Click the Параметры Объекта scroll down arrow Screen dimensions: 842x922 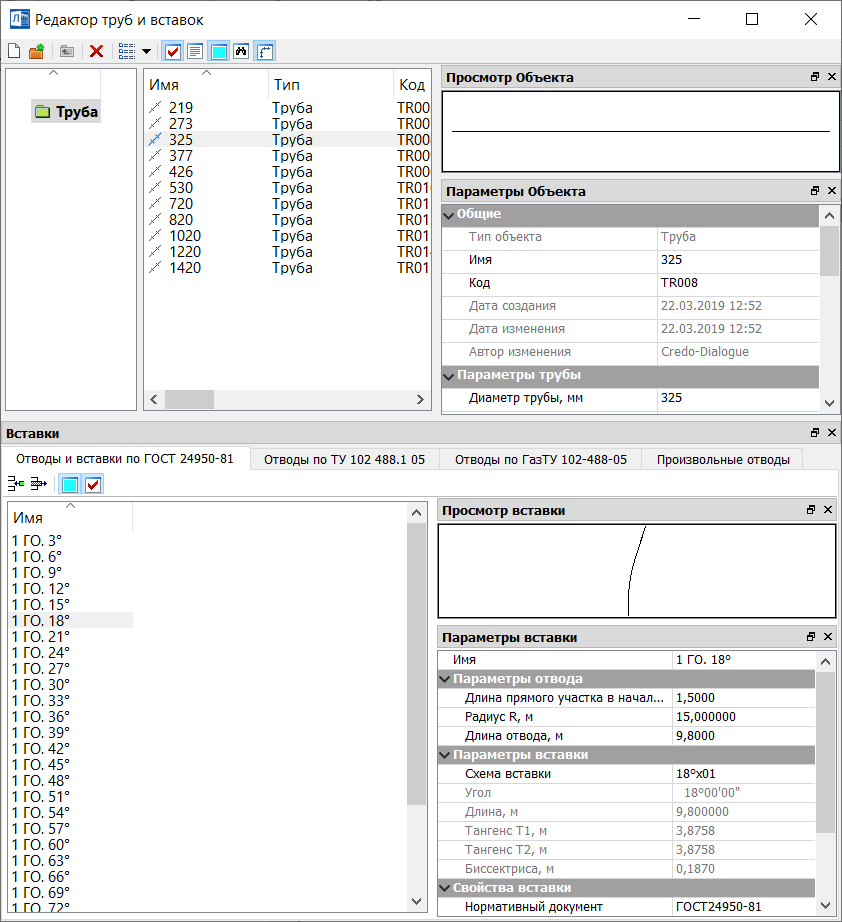tap(830, 403)
